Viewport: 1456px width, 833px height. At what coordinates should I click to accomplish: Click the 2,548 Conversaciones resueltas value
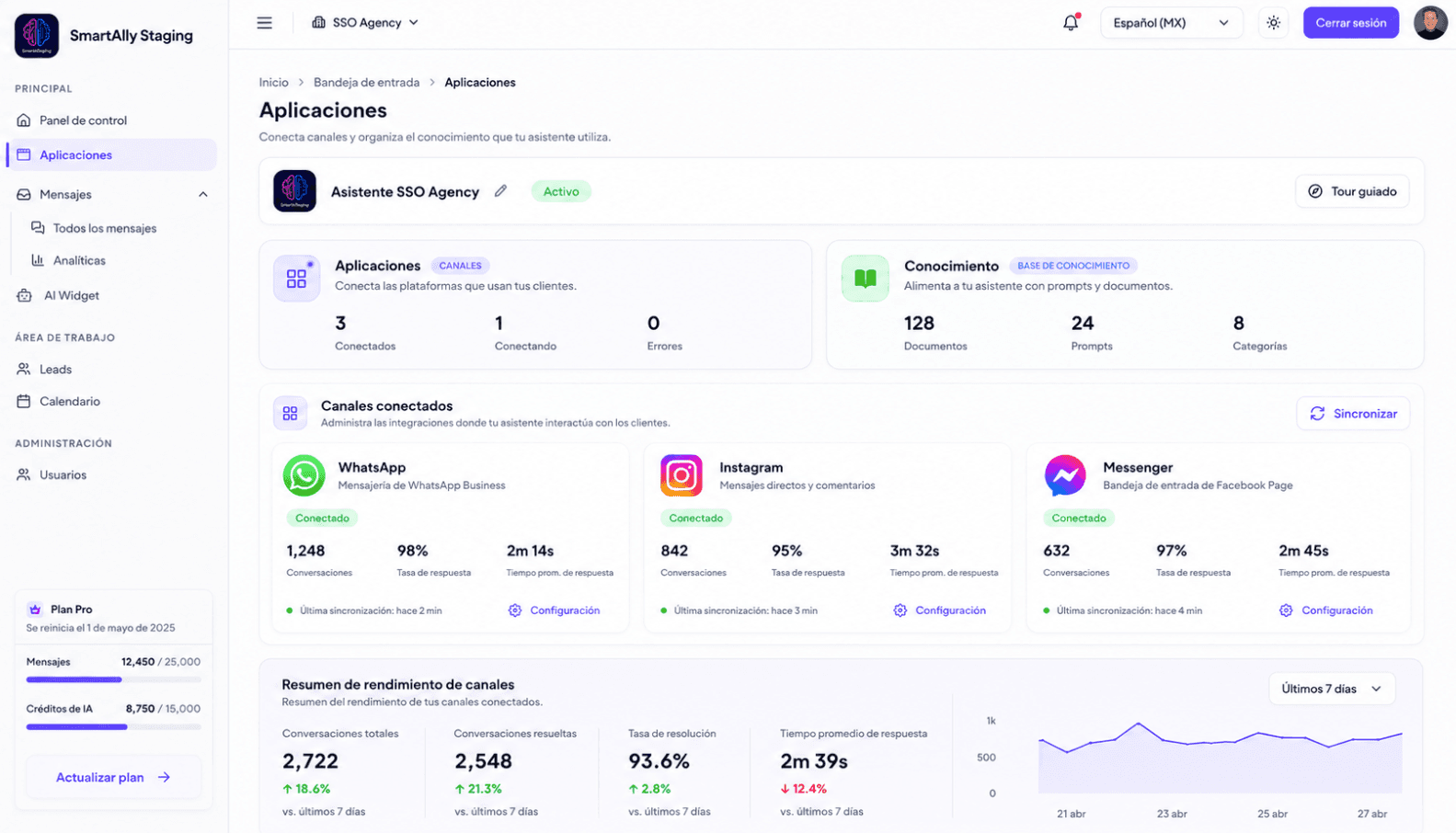pyautogui.click(x=483, y=761)
